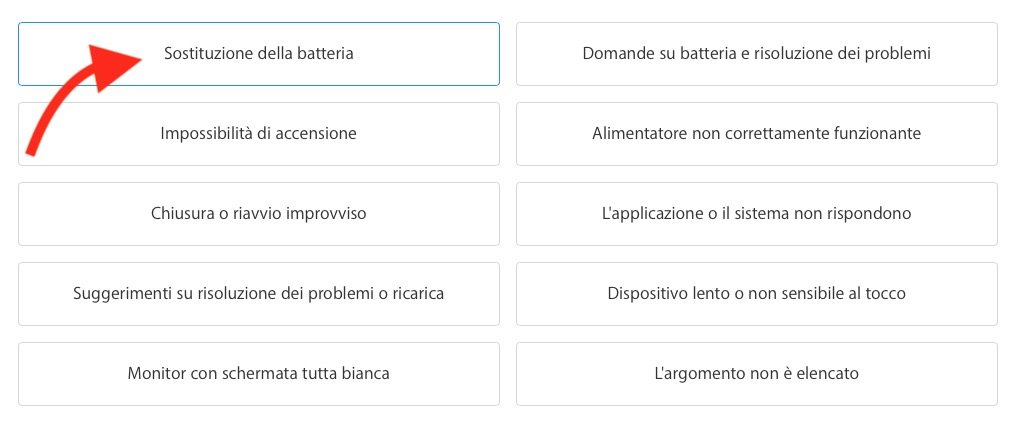The image size is (1015, 421).
Task: Choose Impossibilità di accensione topic
Action: 258,134
